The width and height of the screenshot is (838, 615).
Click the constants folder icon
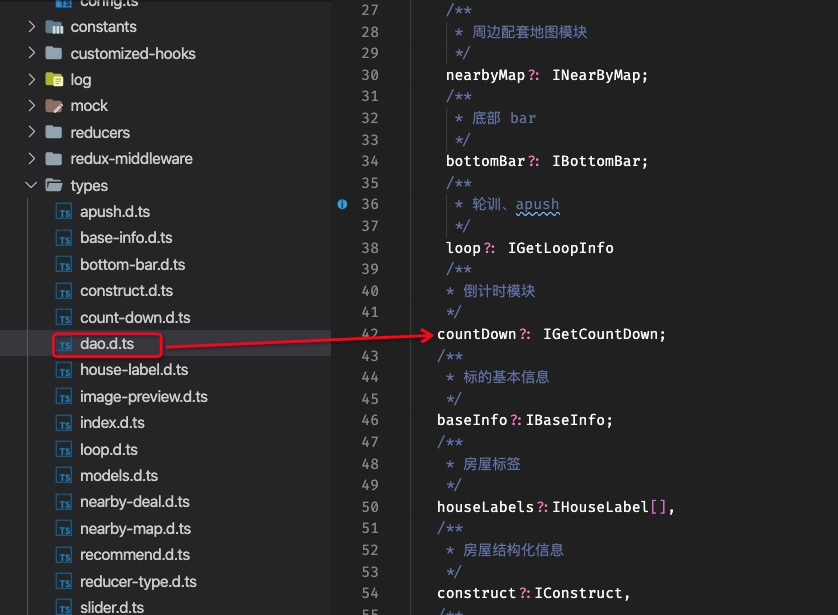tap(54, 27)
